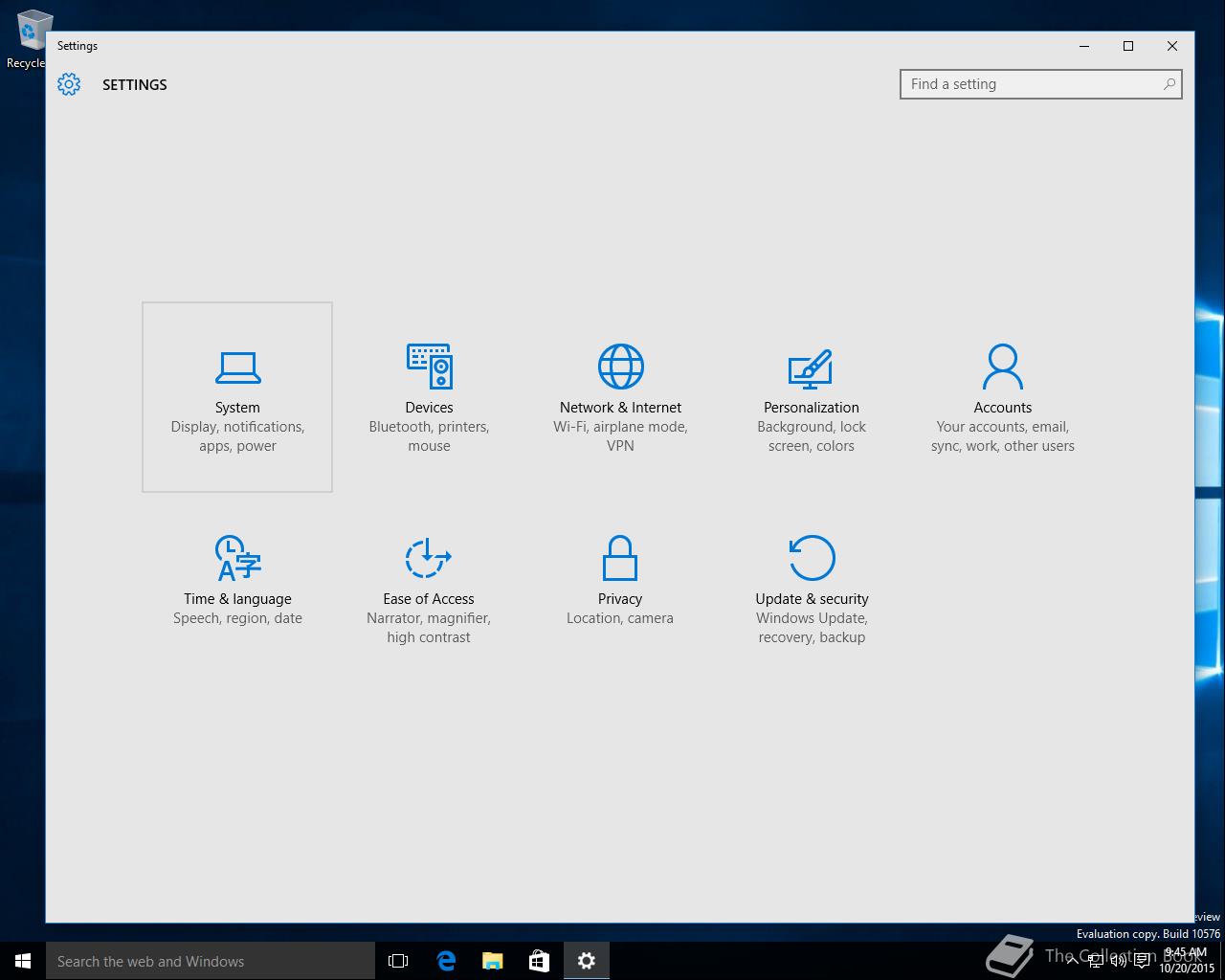The image size is (1225, 980).
Task: Open the taskbar clock and date
Action: point(1187,961)
